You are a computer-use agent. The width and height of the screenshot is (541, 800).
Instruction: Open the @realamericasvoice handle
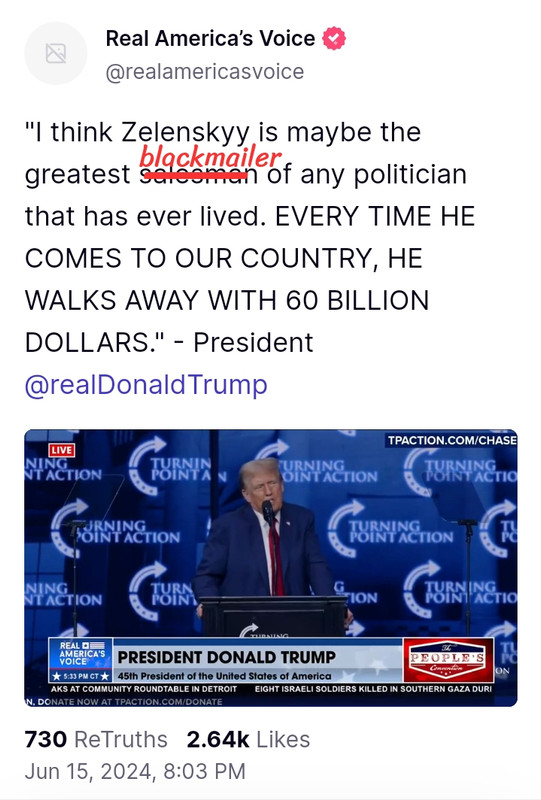(205, 71)
